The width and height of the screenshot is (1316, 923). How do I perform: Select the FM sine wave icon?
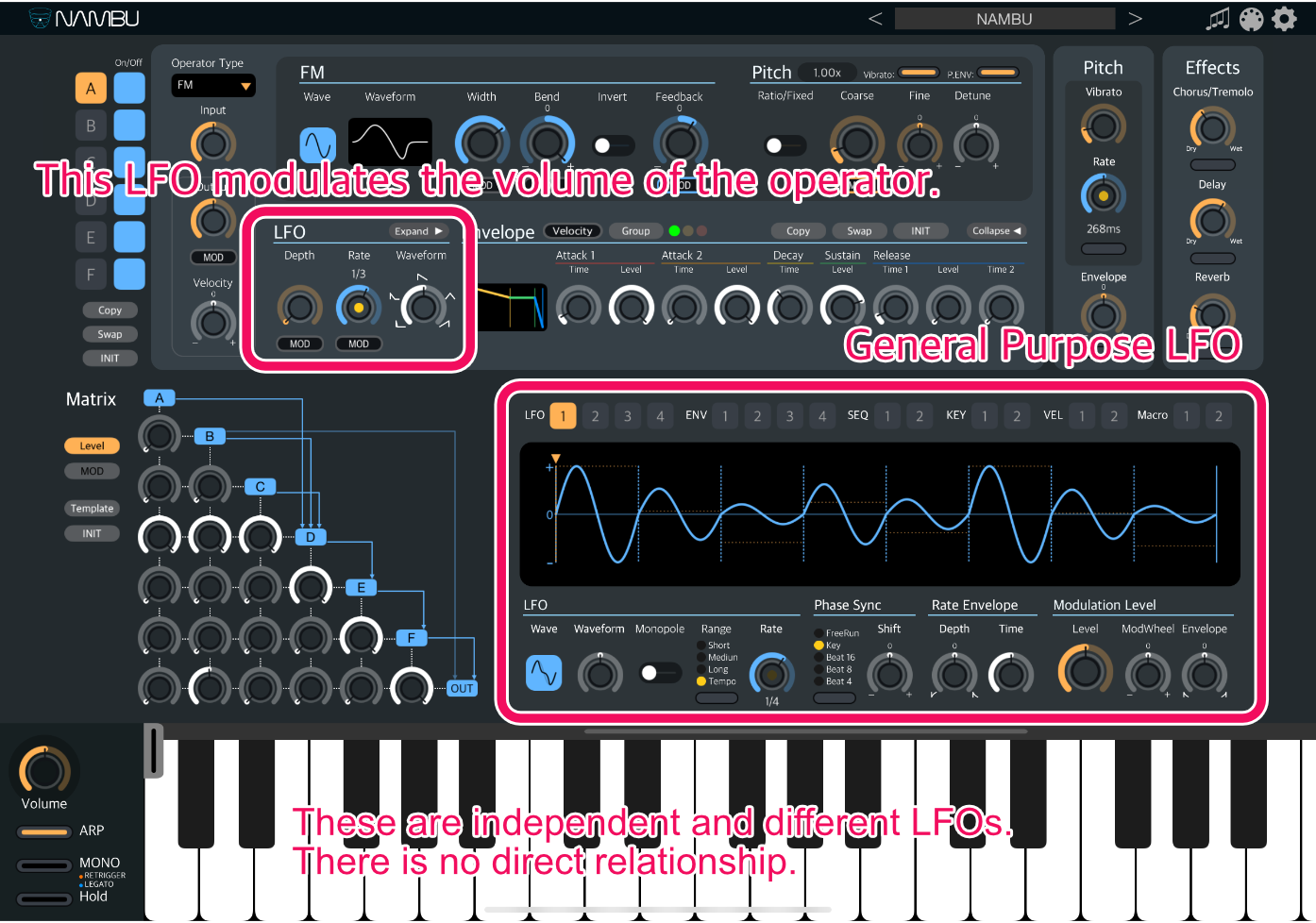click(x=318, y=144)
